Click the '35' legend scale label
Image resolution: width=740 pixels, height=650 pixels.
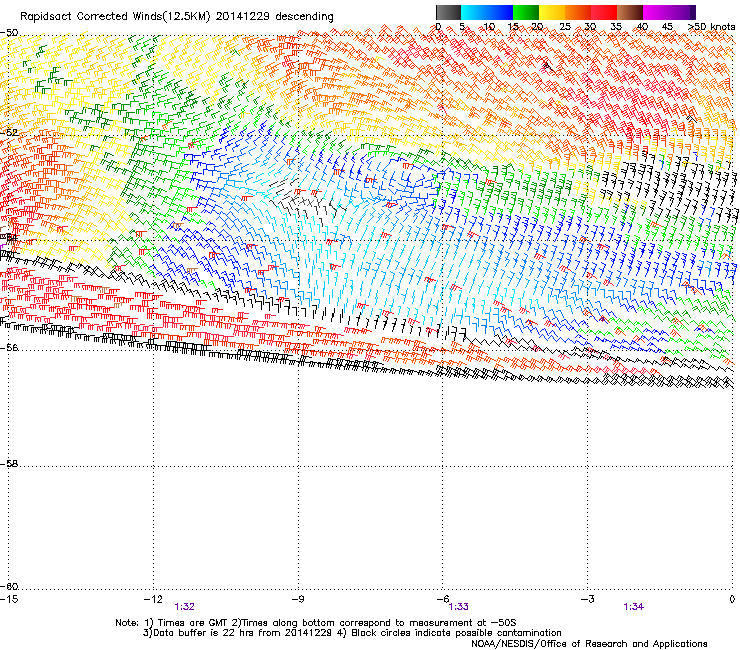(x=616, y=26)
